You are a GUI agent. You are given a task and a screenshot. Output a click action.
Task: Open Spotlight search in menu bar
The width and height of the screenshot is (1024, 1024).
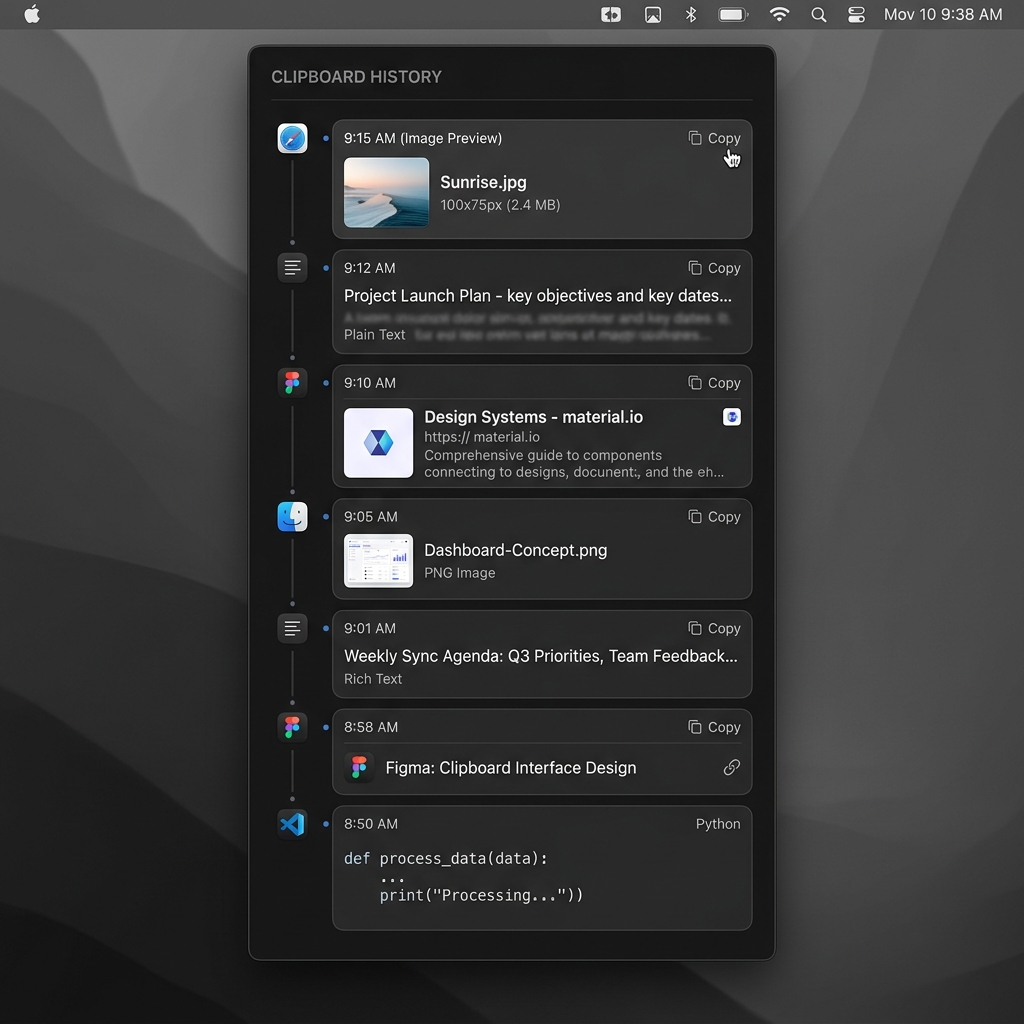(818, 14)
